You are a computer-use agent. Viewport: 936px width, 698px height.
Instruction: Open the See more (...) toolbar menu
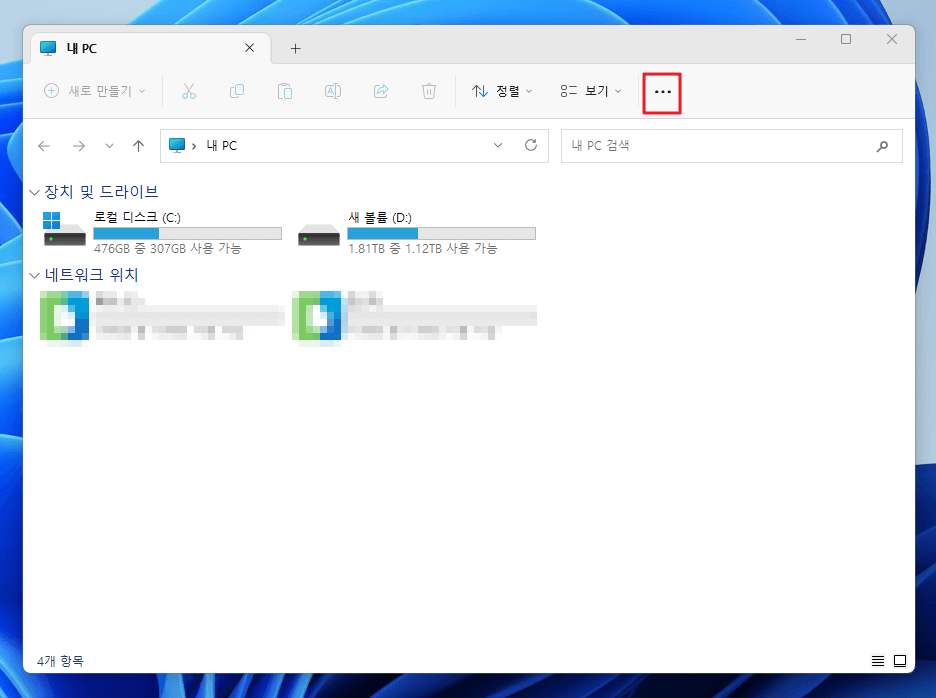[661, 91]
